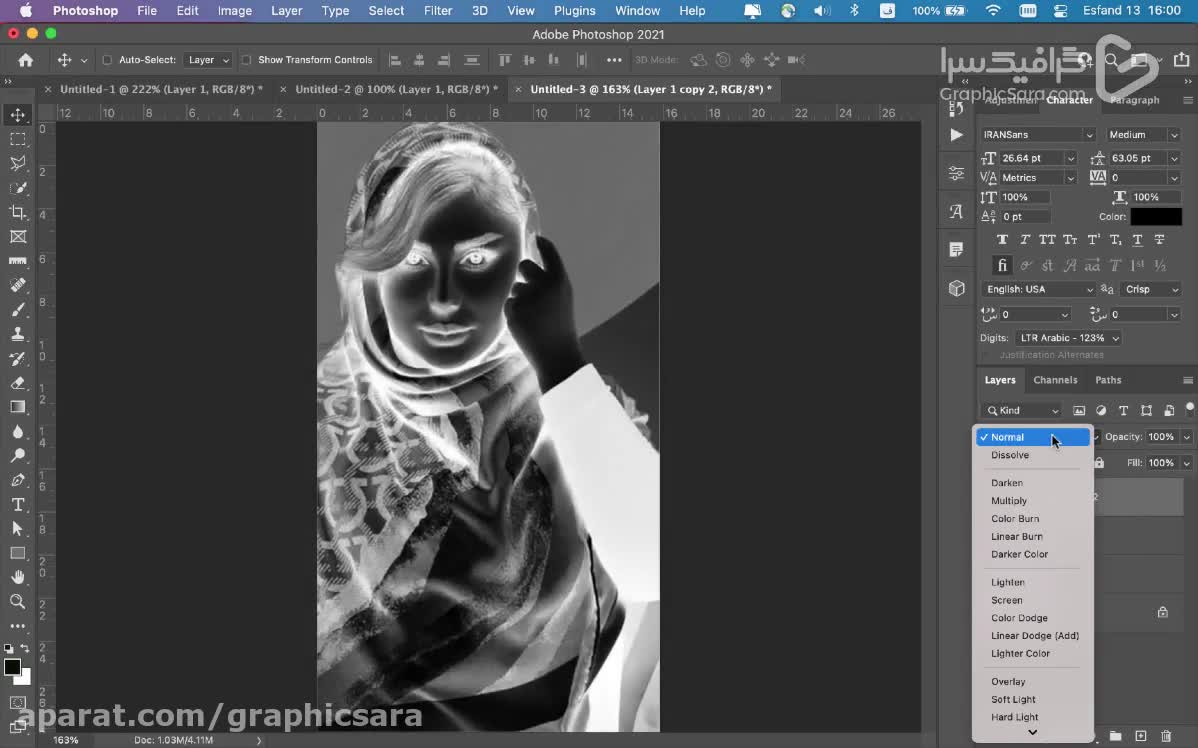The width and height of the screenshot is (1198, 748).
Task: Enable the Auto-Select checkbox
Action: point(108,60)
